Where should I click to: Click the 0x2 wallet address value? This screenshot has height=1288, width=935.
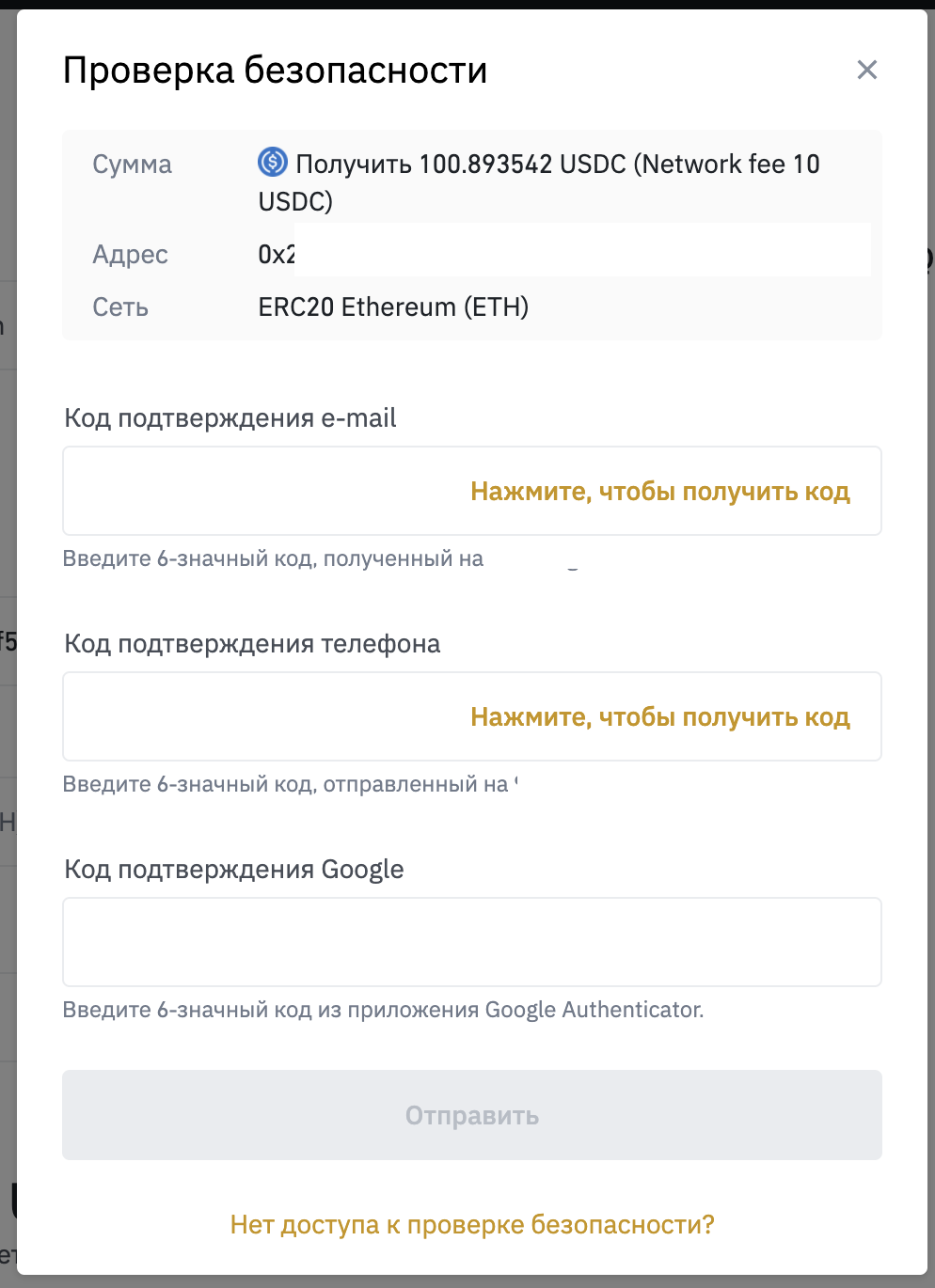pos(277,255)
